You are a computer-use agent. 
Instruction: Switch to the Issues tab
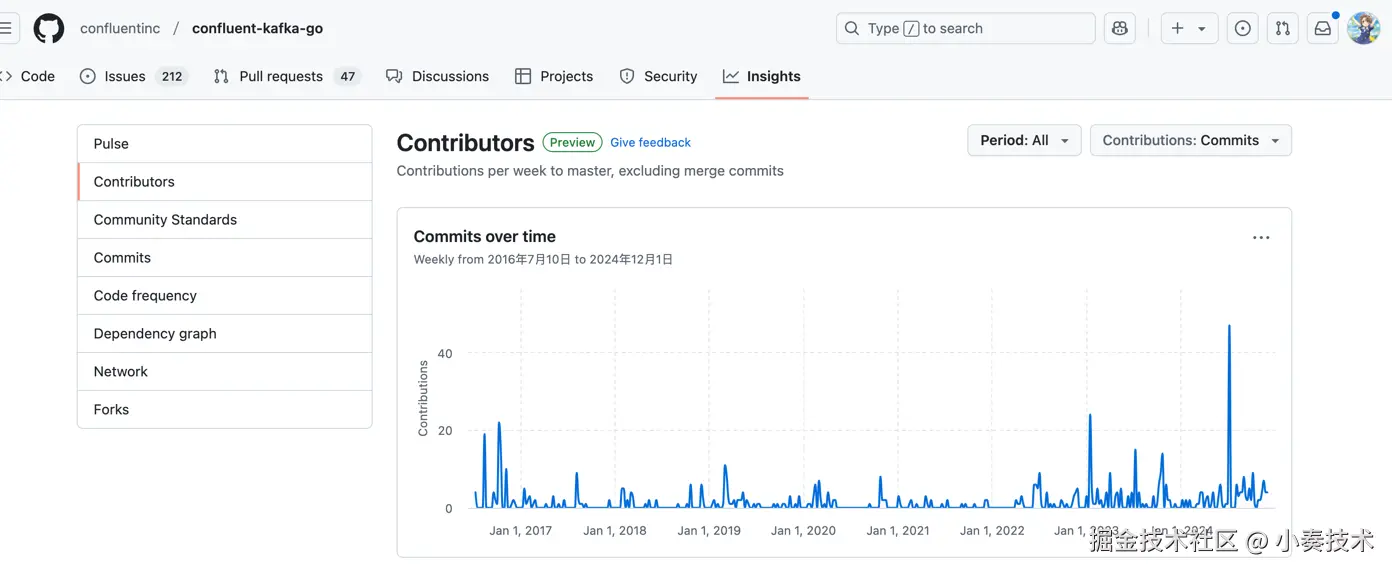[x=134, y=76]
